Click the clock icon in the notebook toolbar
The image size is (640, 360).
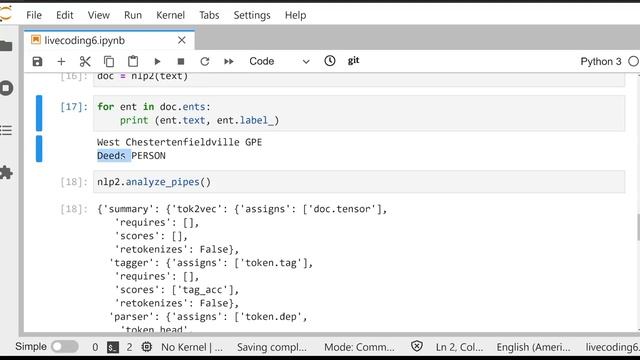pos(330,61)
